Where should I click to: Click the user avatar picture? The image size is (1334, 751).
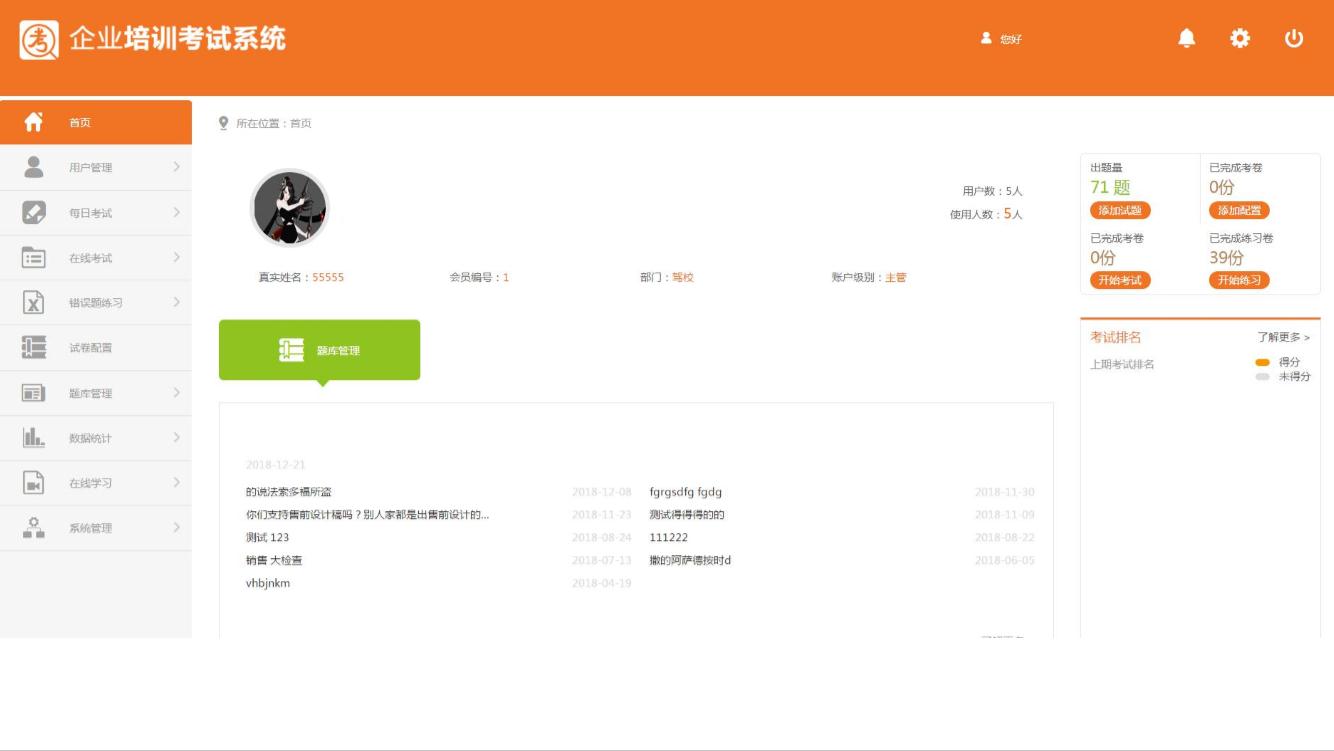pyautogui.click(x=290, y=208)
